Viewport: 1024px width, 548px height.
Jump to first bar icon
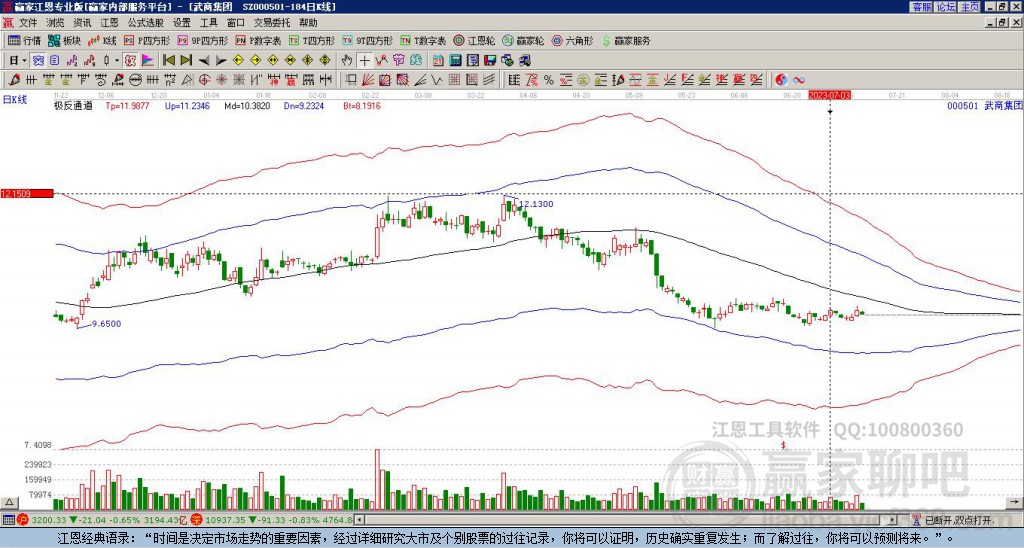point(168,61)
